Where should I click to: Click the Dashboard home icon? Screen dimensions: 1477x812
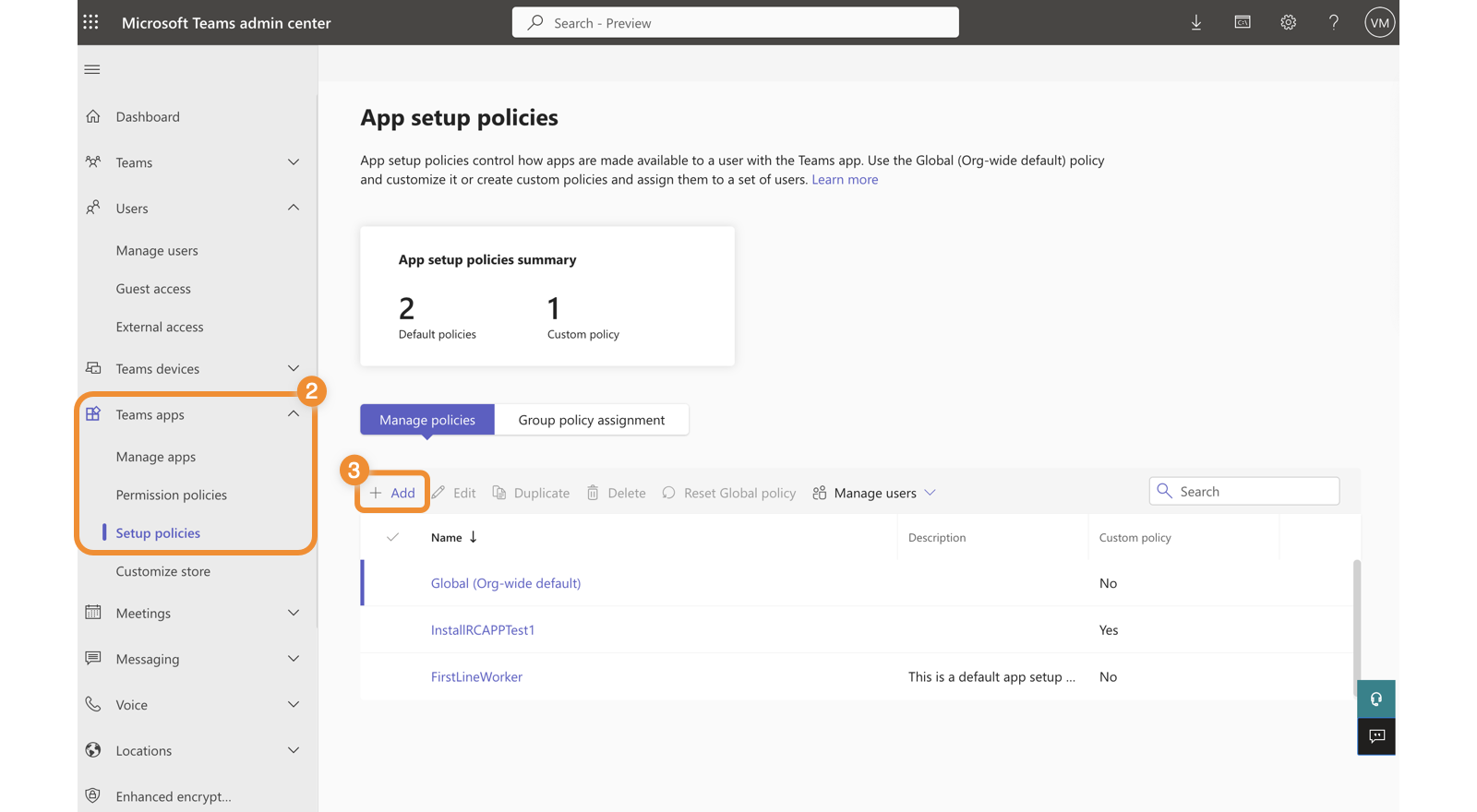tap(93, 116)
